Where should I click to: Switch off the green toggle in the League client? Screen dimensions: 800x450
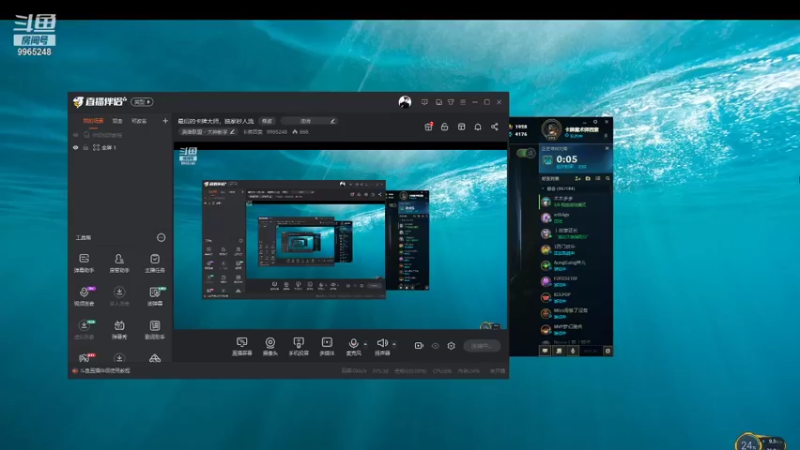pos(525,153)
